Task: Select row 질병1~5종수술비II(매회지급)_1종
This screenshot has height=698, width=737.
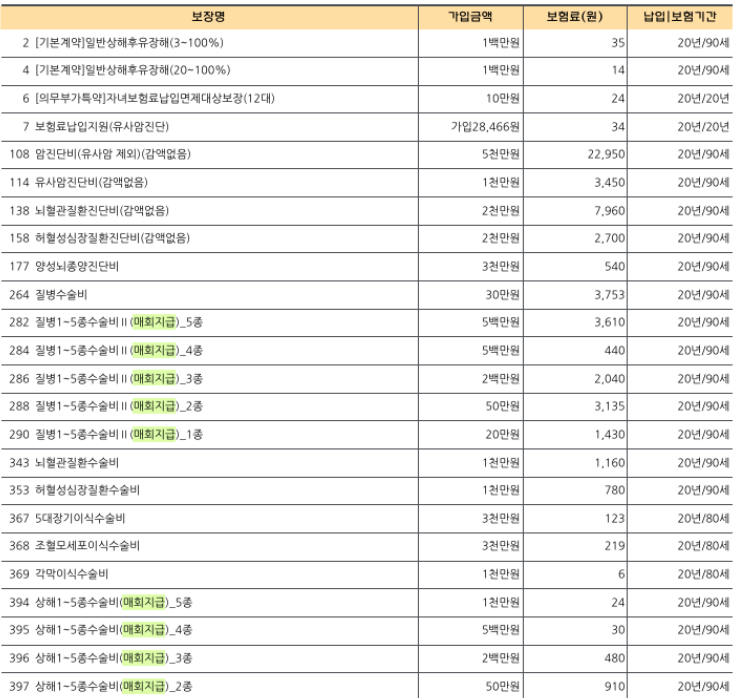Action: 367,434
